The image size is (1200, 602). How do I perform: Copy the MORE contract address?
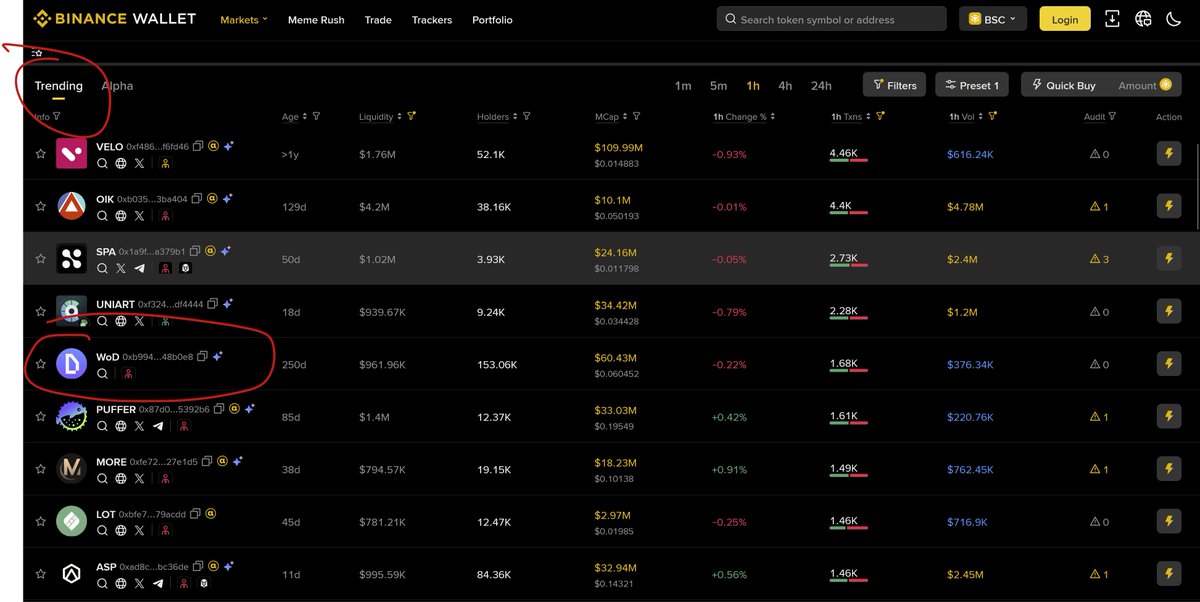click(207, 461)
